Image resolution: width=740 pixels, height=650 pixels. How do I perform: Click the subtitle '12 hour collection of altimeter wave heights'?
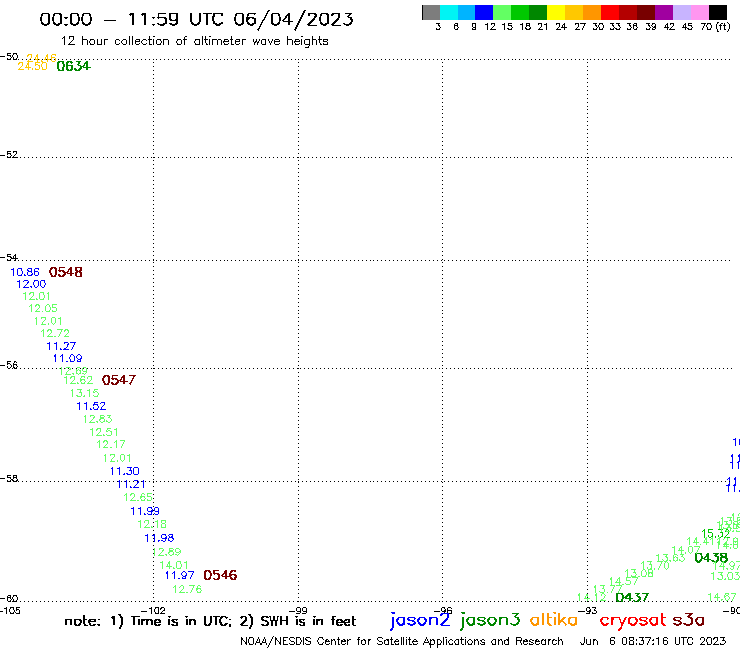[x=194, y=41]
